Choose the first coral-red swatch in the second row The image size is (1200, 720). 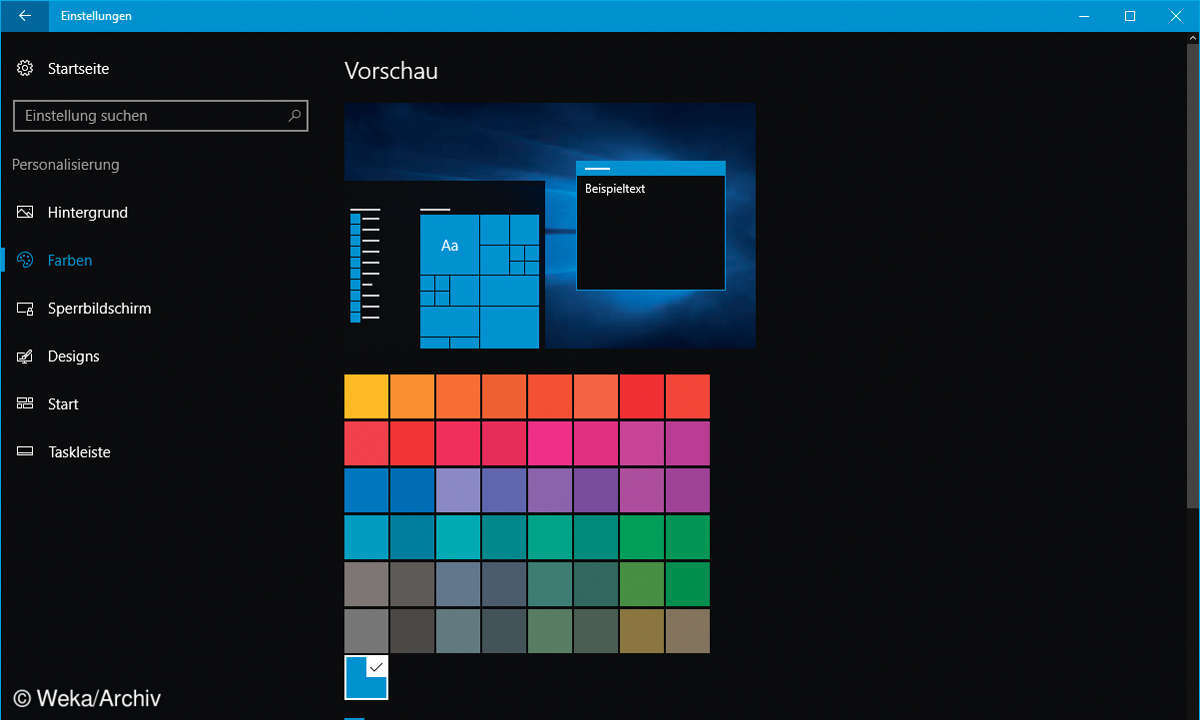coord(366,444)
